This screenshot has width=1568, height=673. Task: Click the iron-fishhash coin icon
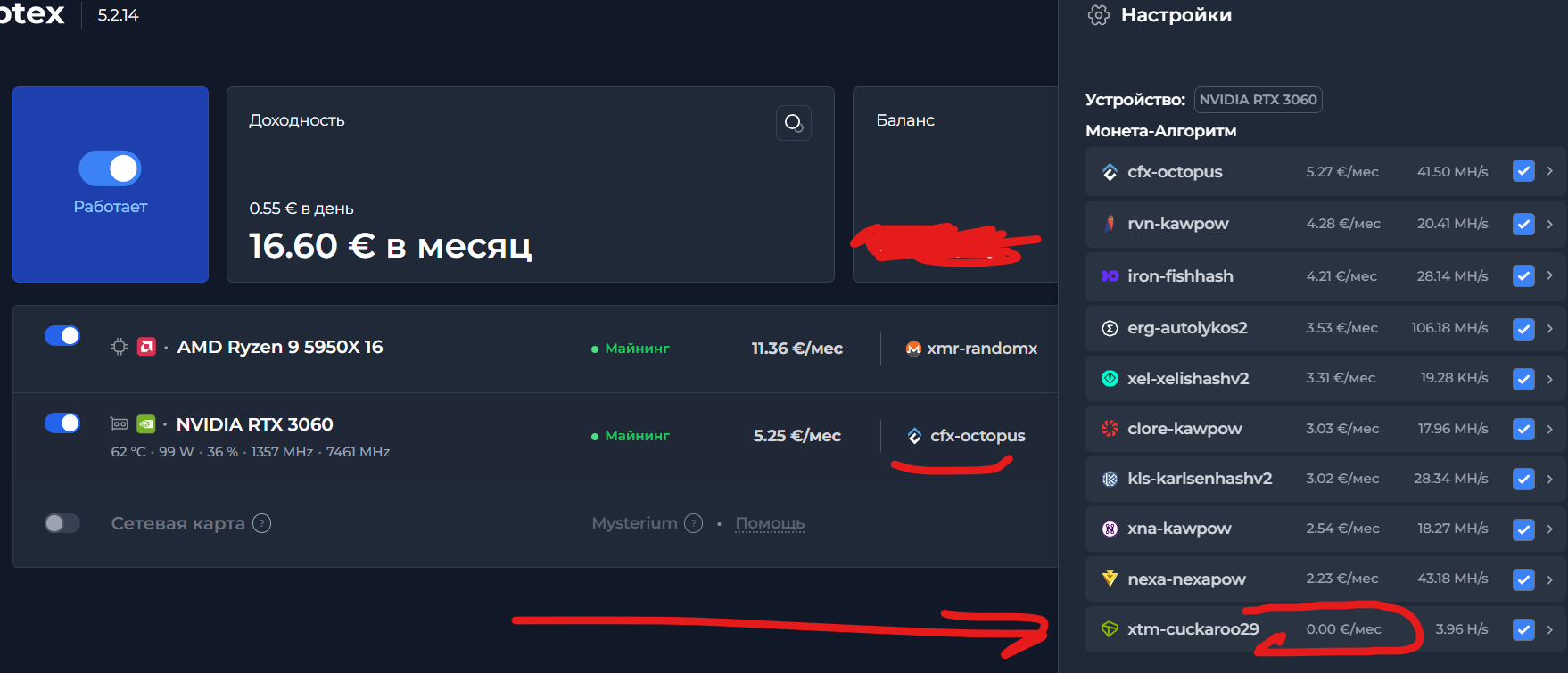1110,276
